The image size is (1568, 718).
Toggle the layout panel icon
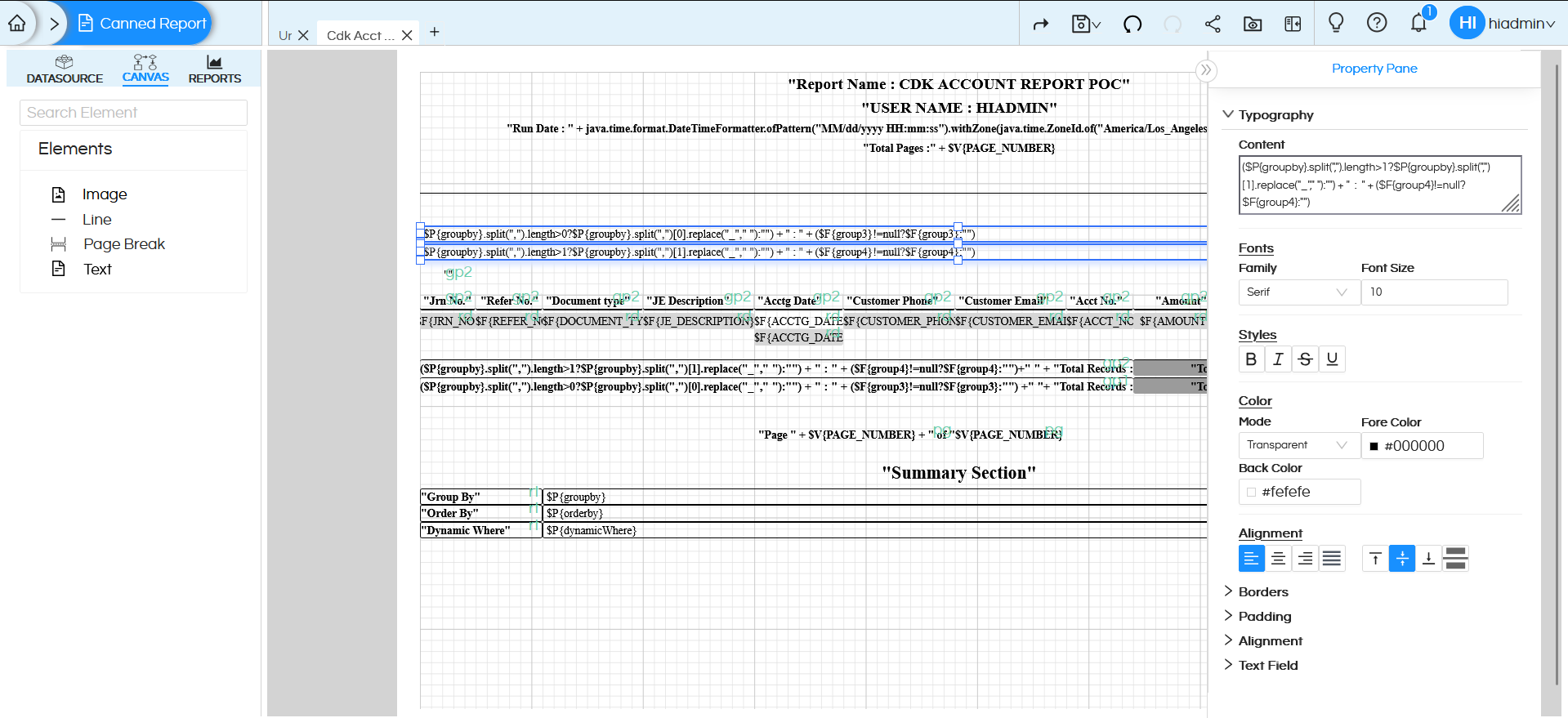[1293, 25]
